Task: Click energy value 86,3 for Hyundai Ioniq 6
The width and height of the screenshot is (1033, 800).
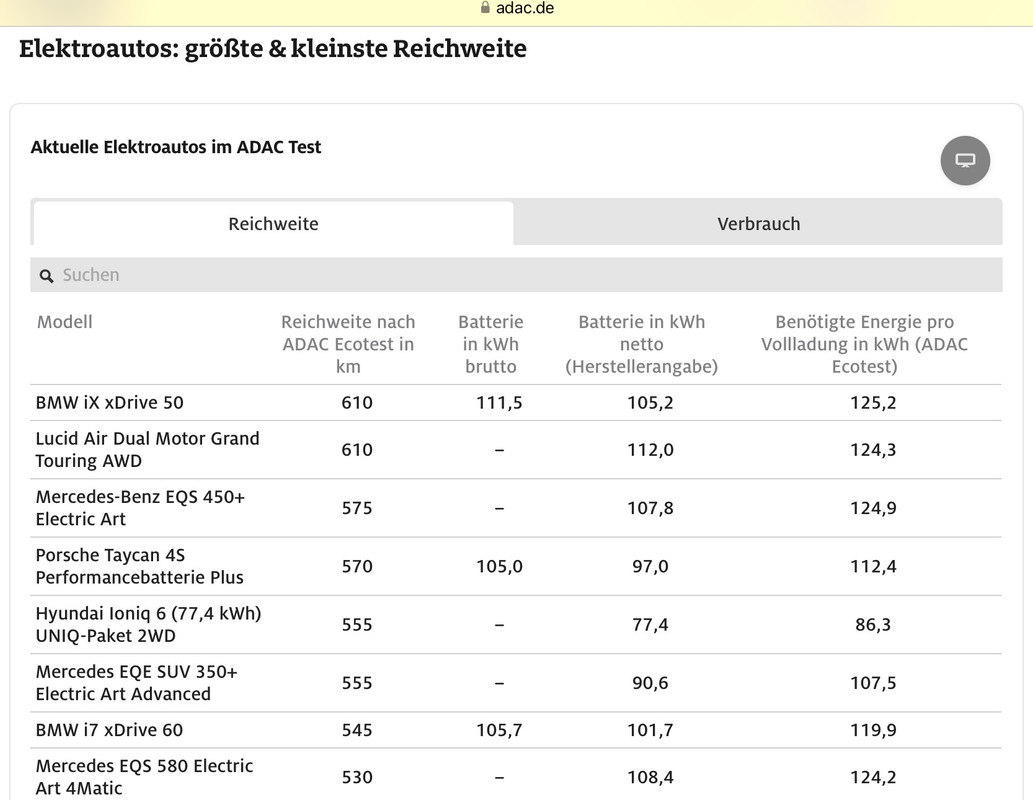Action: pos(873,624)
